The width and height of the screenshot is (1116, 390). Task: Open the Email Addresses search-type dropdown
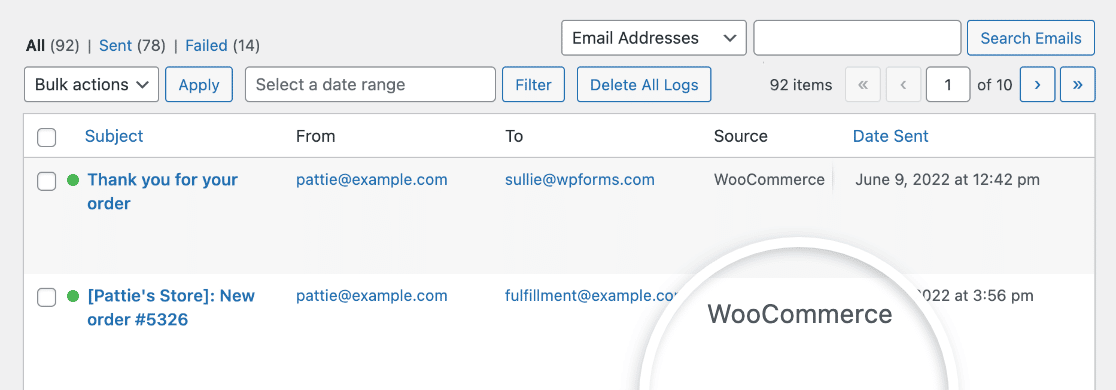click(653, 38)
